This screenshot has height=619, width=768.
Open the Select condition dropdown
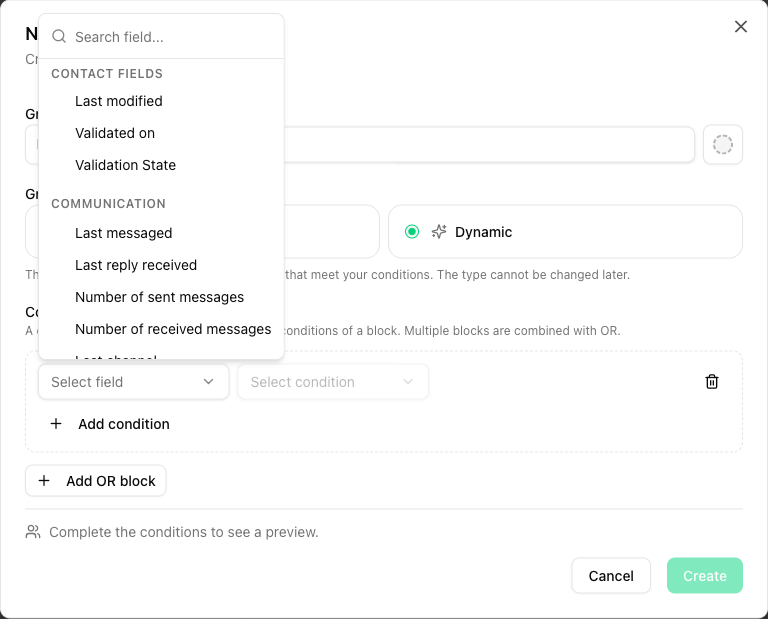[333, 382]
